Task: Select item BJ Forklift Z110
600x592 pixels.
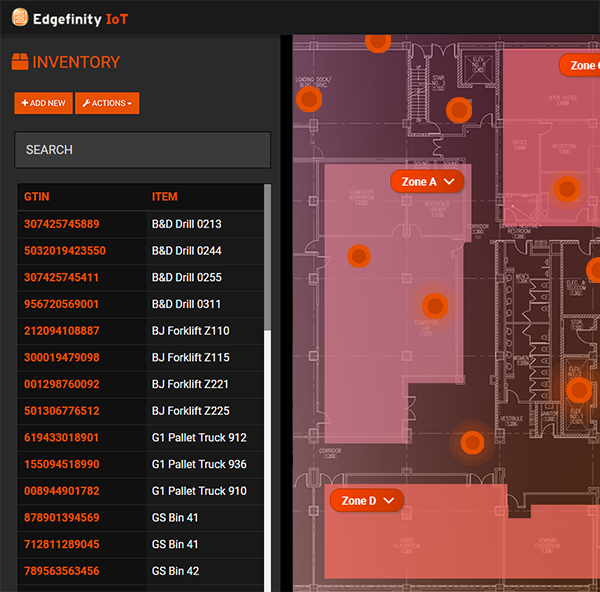Action: click(x=191, y=331)
